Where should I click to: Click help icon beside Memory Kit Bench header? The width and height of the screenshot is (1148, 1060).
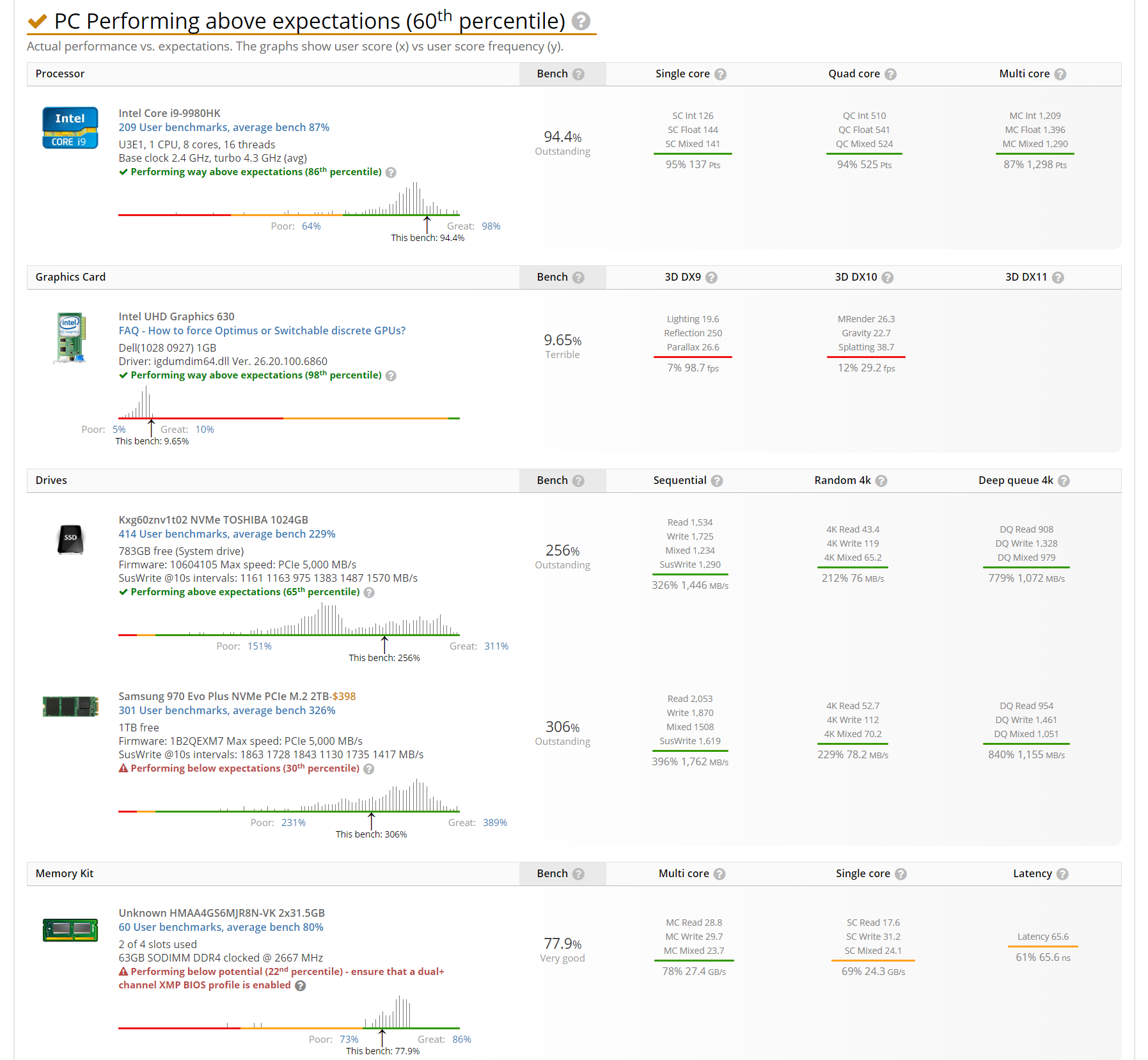(x=578, y=874)
